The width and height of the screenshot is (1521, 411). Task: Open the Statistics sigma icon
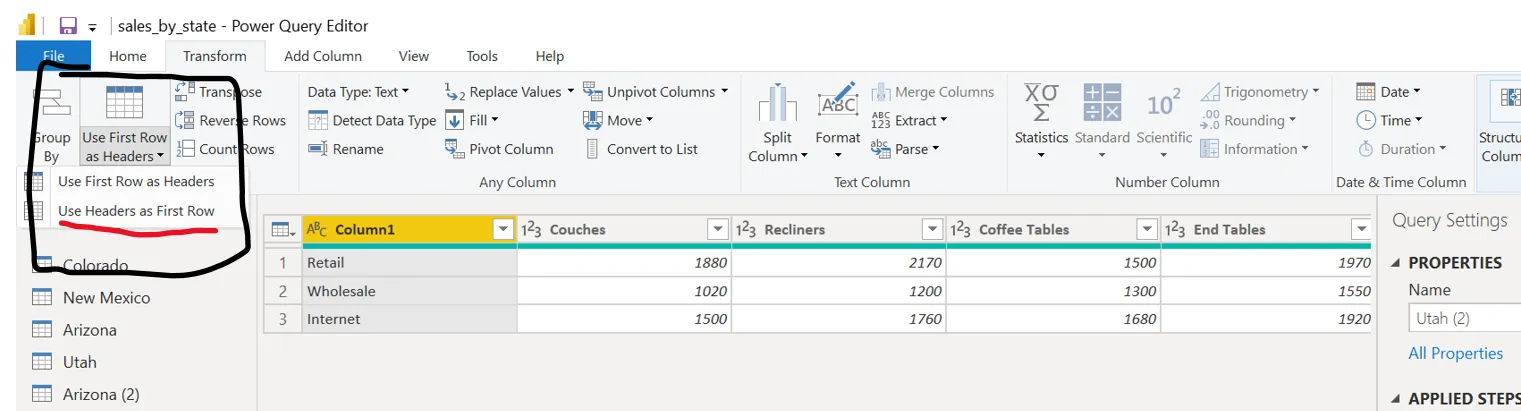1041,102
